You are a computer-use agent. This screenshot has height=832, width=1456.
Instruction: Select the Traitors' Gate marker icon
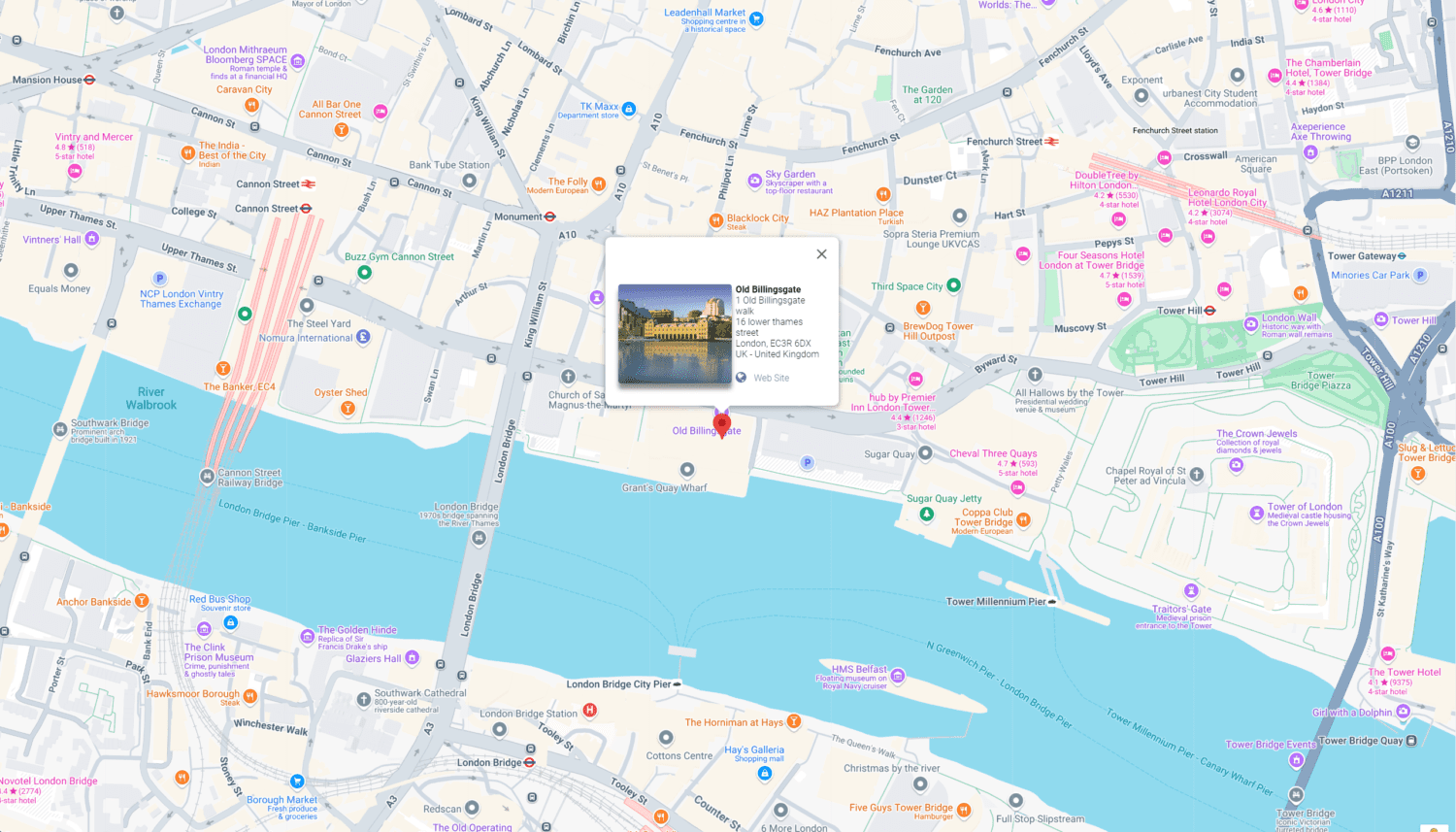pos(1191,590)
